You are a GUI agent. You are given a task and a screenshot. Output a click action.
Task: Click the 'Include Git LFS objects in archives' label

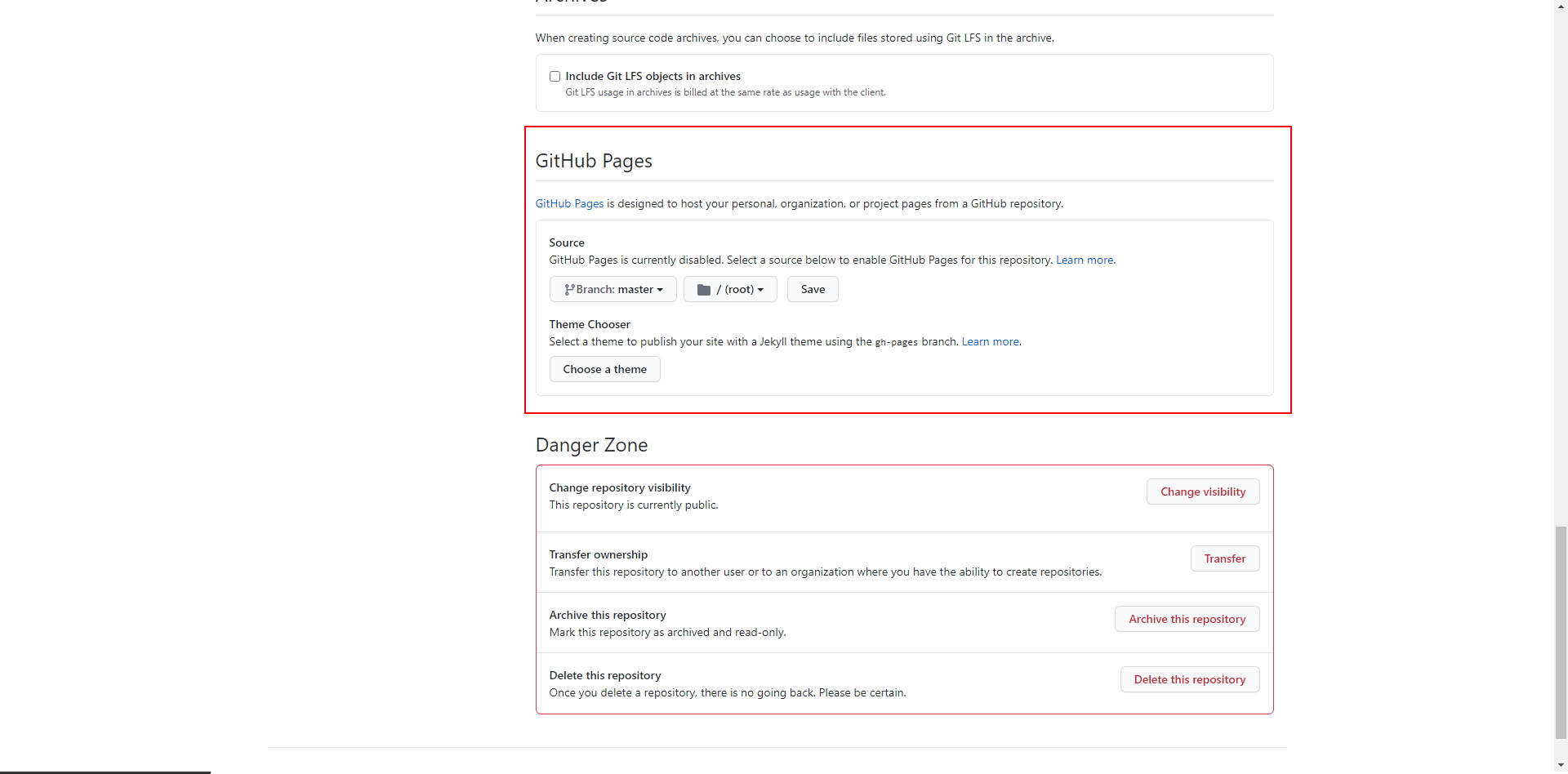point(653,76)
